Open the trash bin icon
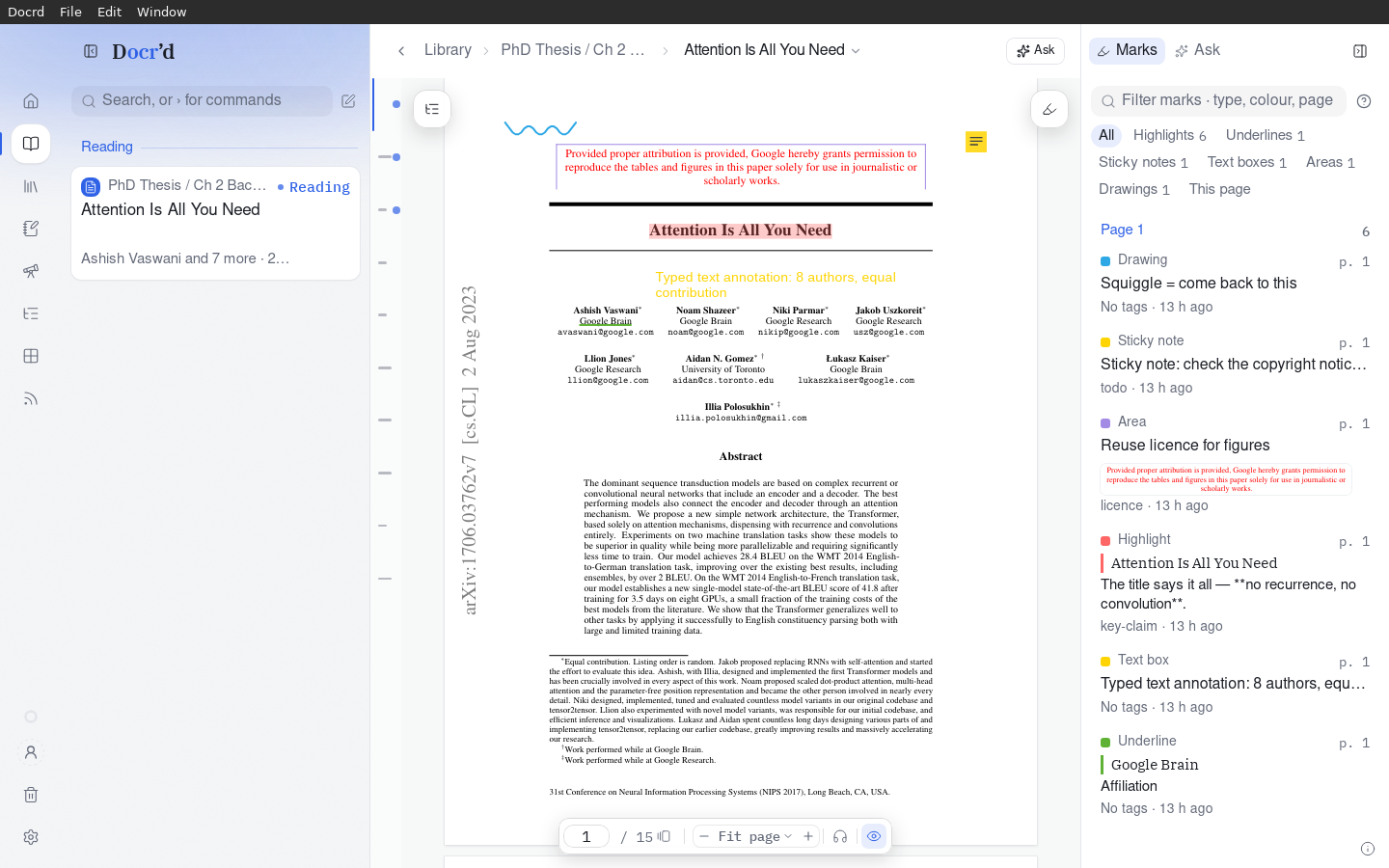1389x868 pixels. (x=31, y=795)
